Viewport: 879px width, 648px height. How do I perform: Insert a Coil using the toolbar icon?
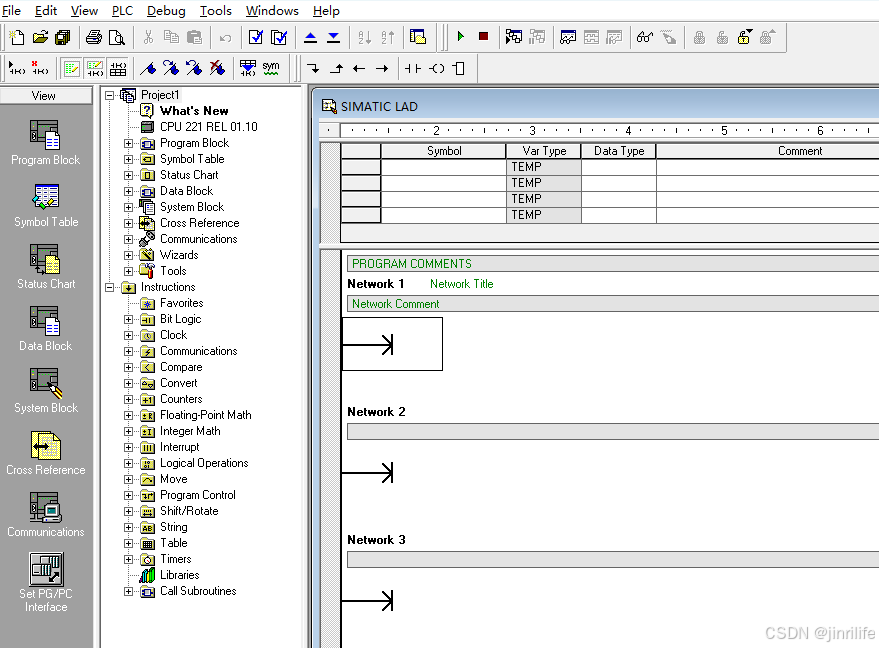point(437,68)
